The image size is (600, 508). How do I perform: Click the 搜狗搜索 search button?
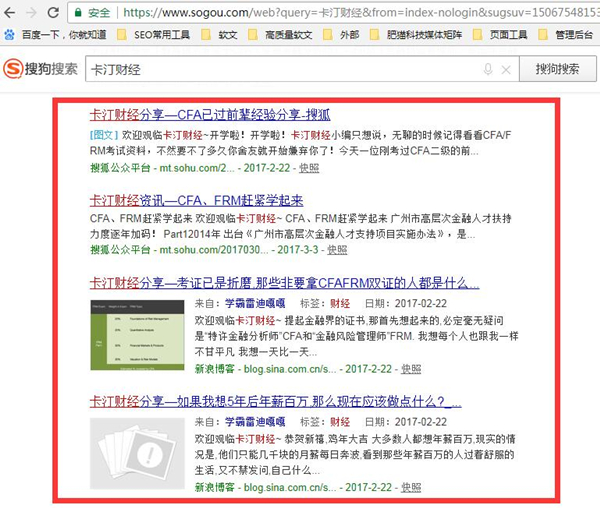557,69
